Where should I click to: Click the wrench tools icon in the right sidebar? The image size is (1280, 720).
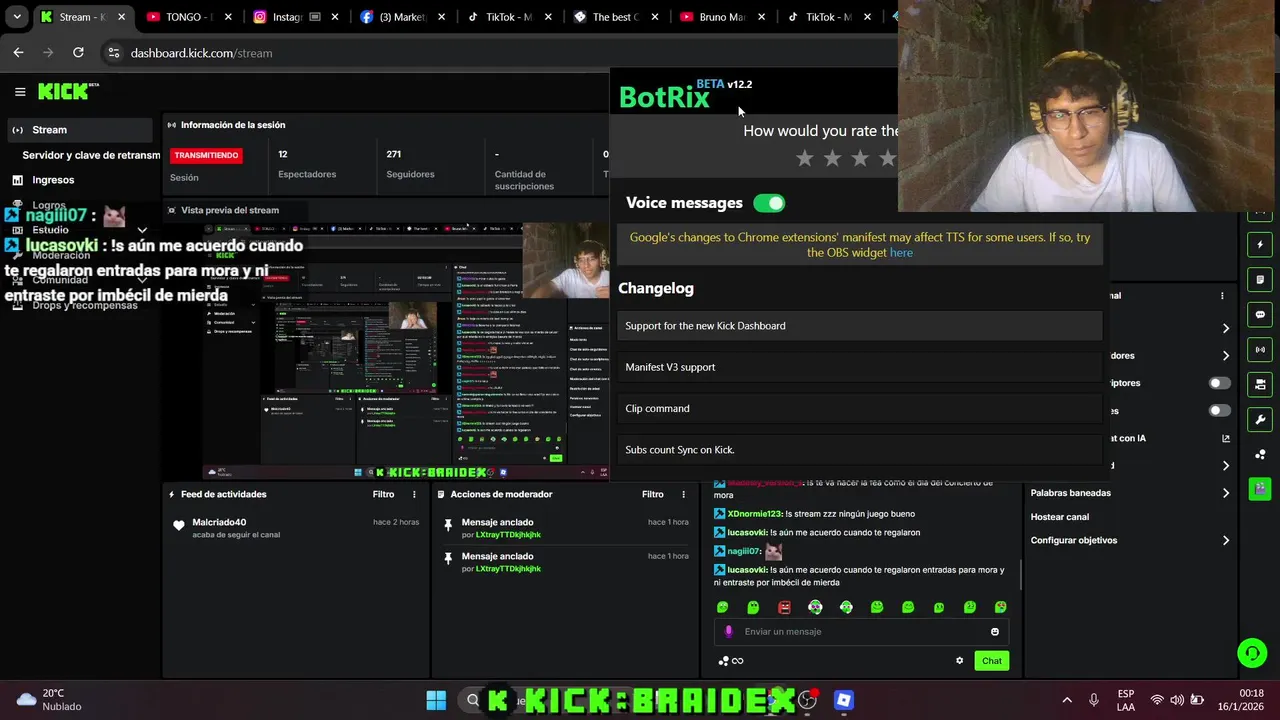tap(1260, 420)
